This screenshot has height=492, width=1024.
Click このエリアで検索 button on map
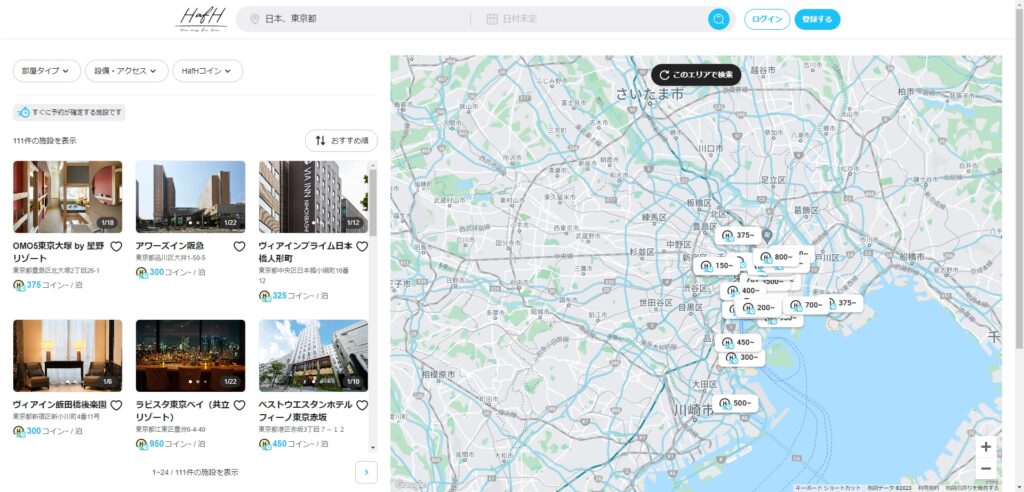click(x=696, y=74)
